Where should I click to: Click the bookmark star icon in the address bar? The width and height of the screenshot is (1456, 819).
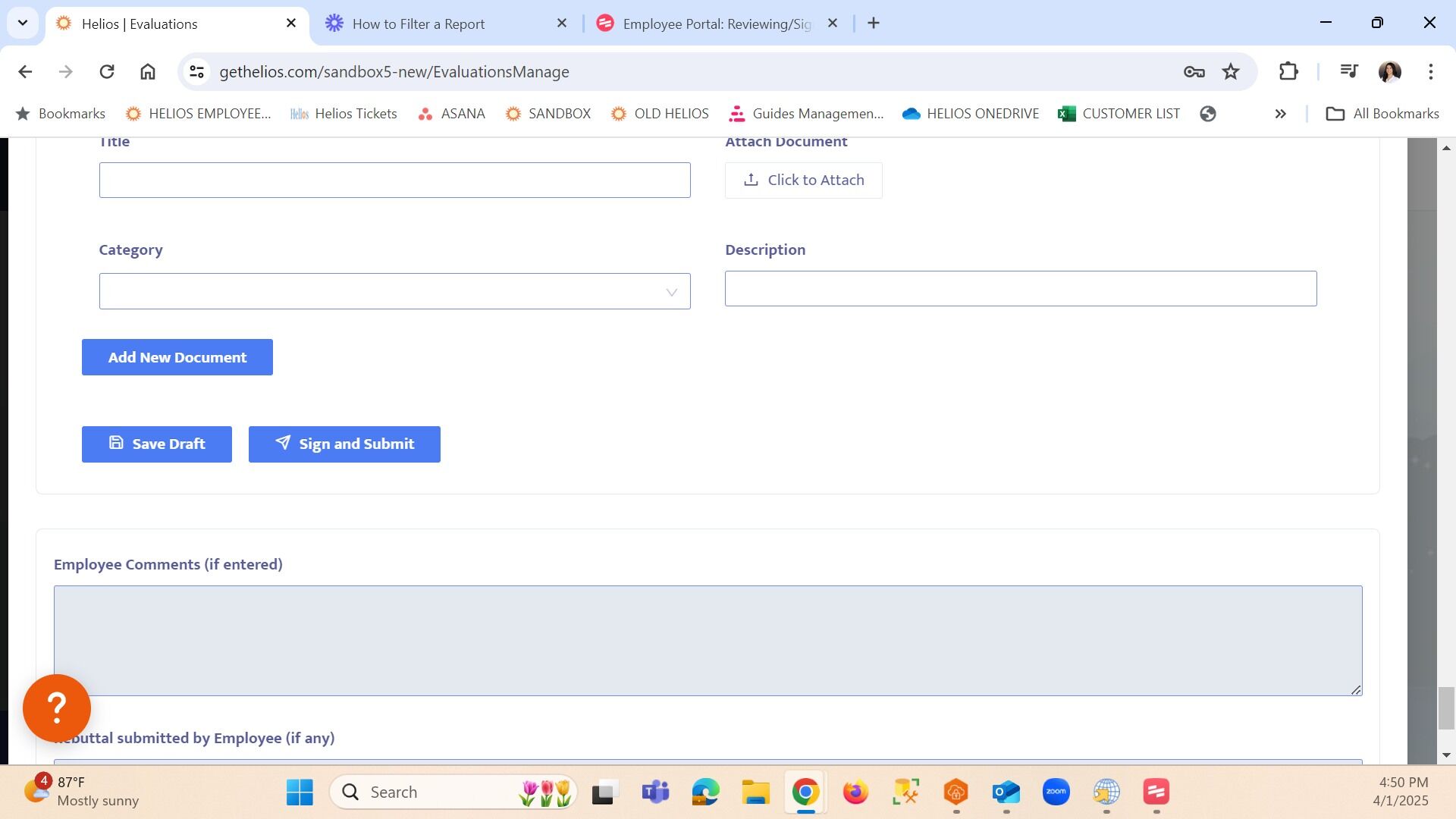point(1230,71)
